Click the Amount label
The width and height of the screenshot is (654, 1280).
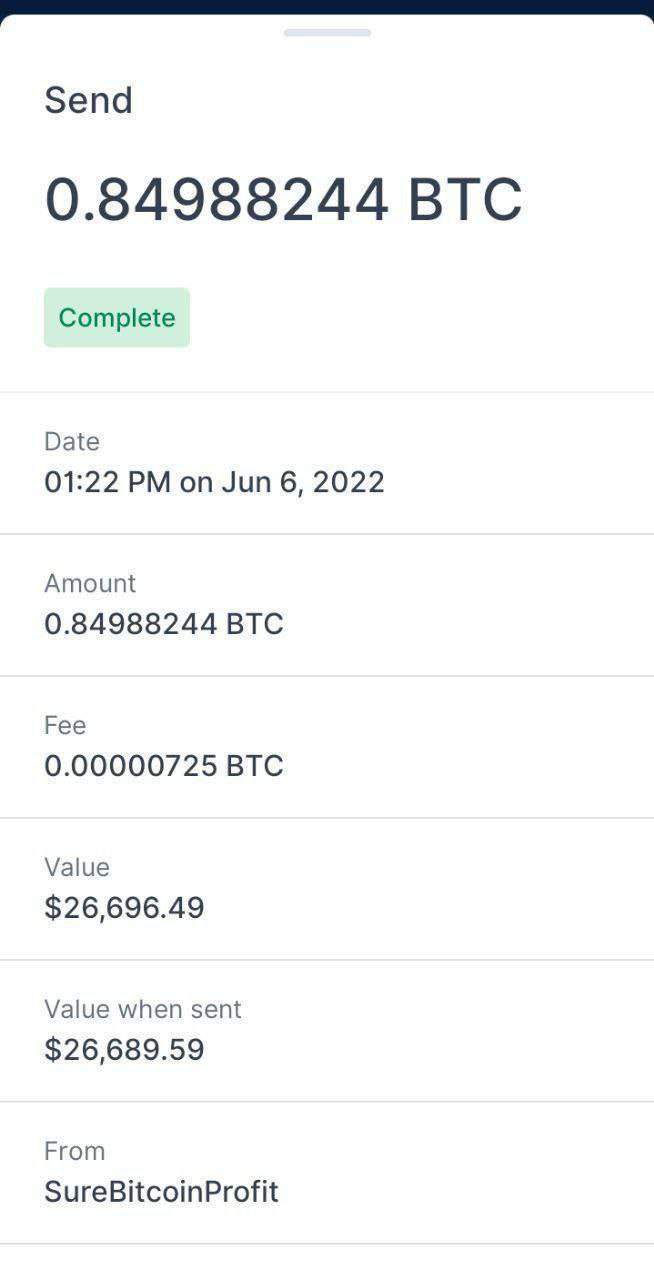[90, 583]
